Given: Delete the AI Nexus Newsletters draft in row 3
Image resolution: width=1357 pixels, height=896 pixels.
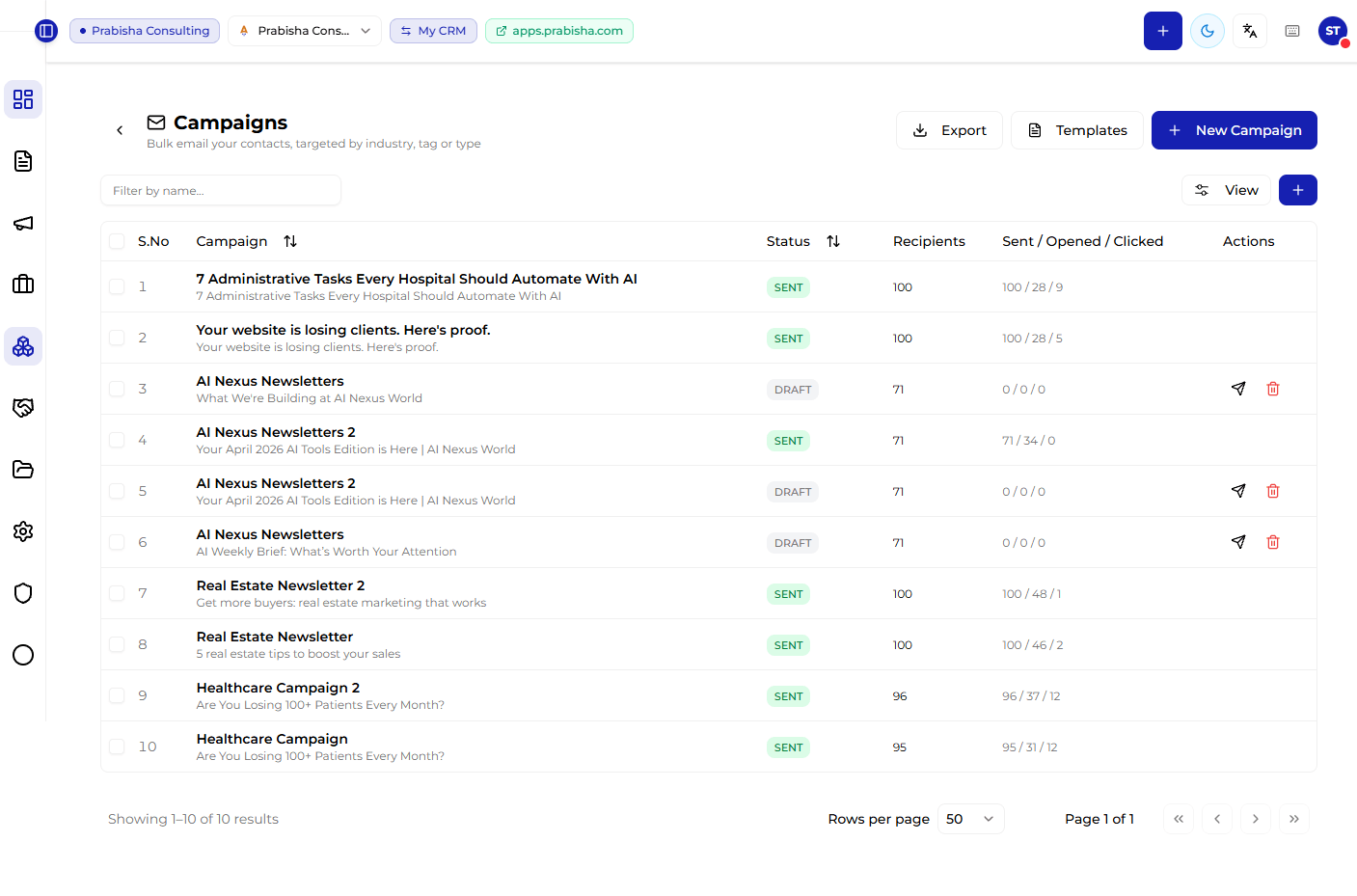Looking at the screenshot, I should (x=1273, y=389).
